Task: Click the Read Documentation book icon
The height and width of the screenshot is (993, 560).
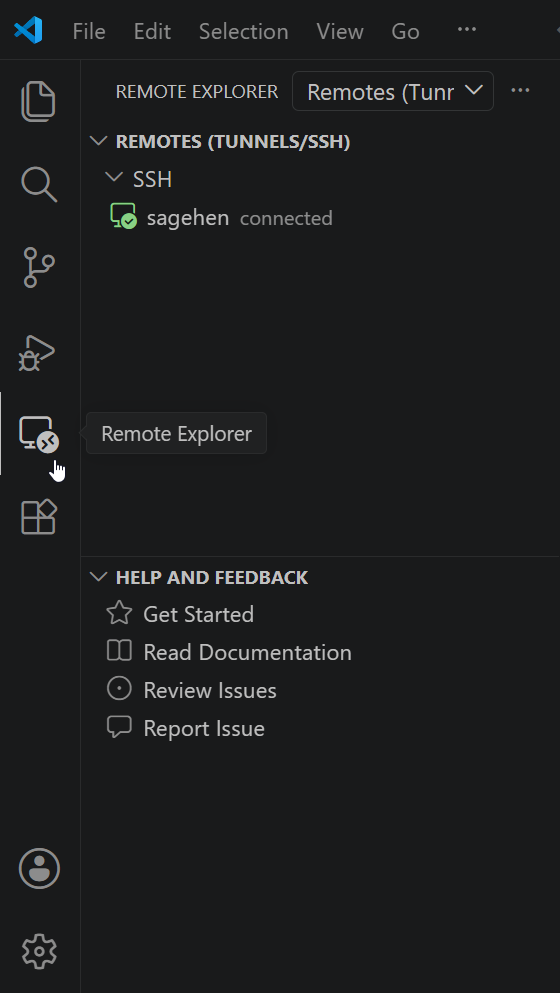Action: 119,651
